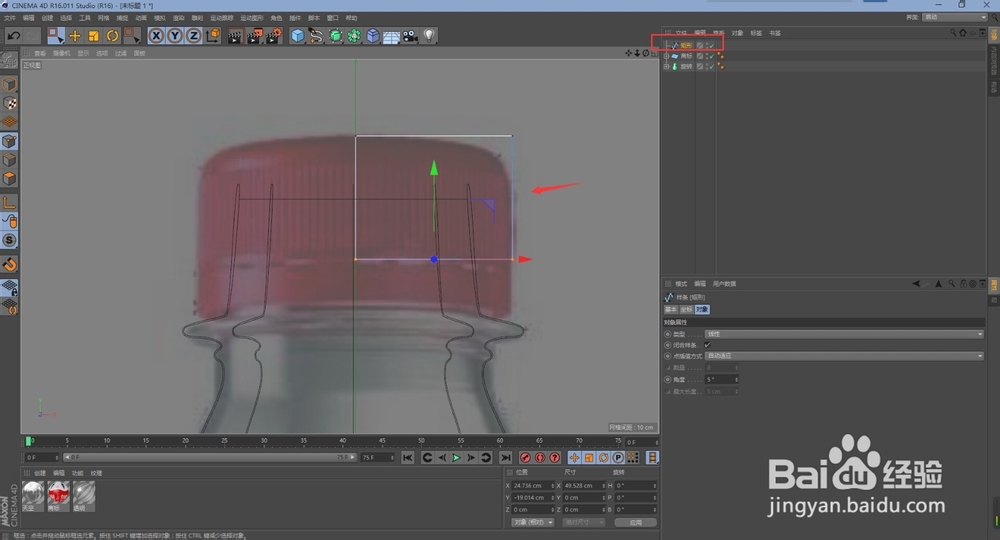This screenshot has width=1000, height=540.
Task: Open the deformer objects icon
Action: coord(373,36)
